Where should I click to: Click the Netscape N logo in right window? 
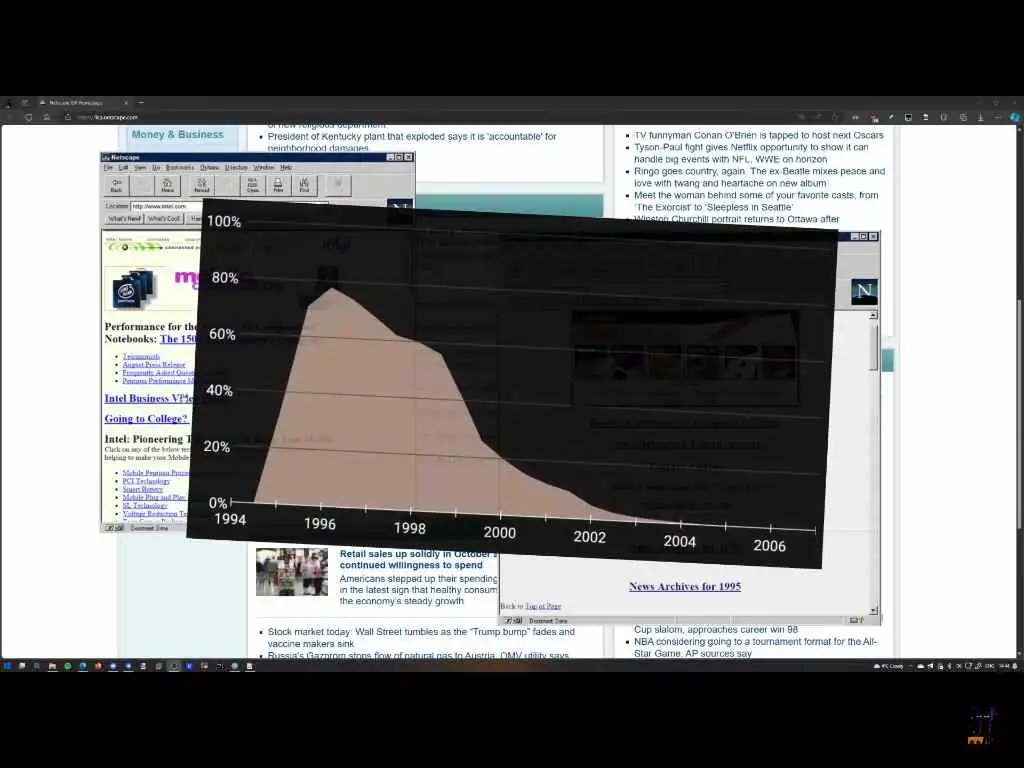[864, 291]
